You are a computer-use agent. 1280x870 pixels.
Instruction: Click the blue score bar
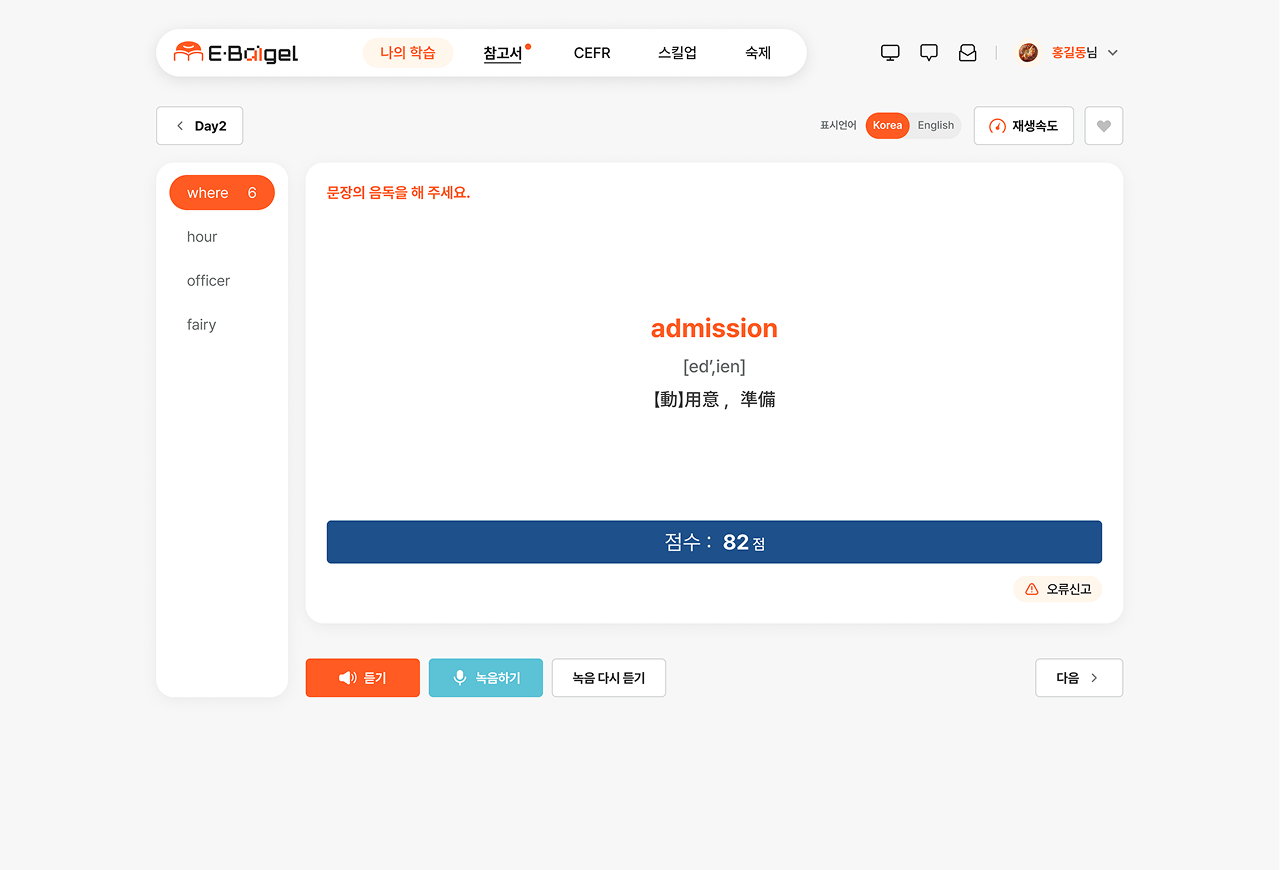tap(714, 542)
